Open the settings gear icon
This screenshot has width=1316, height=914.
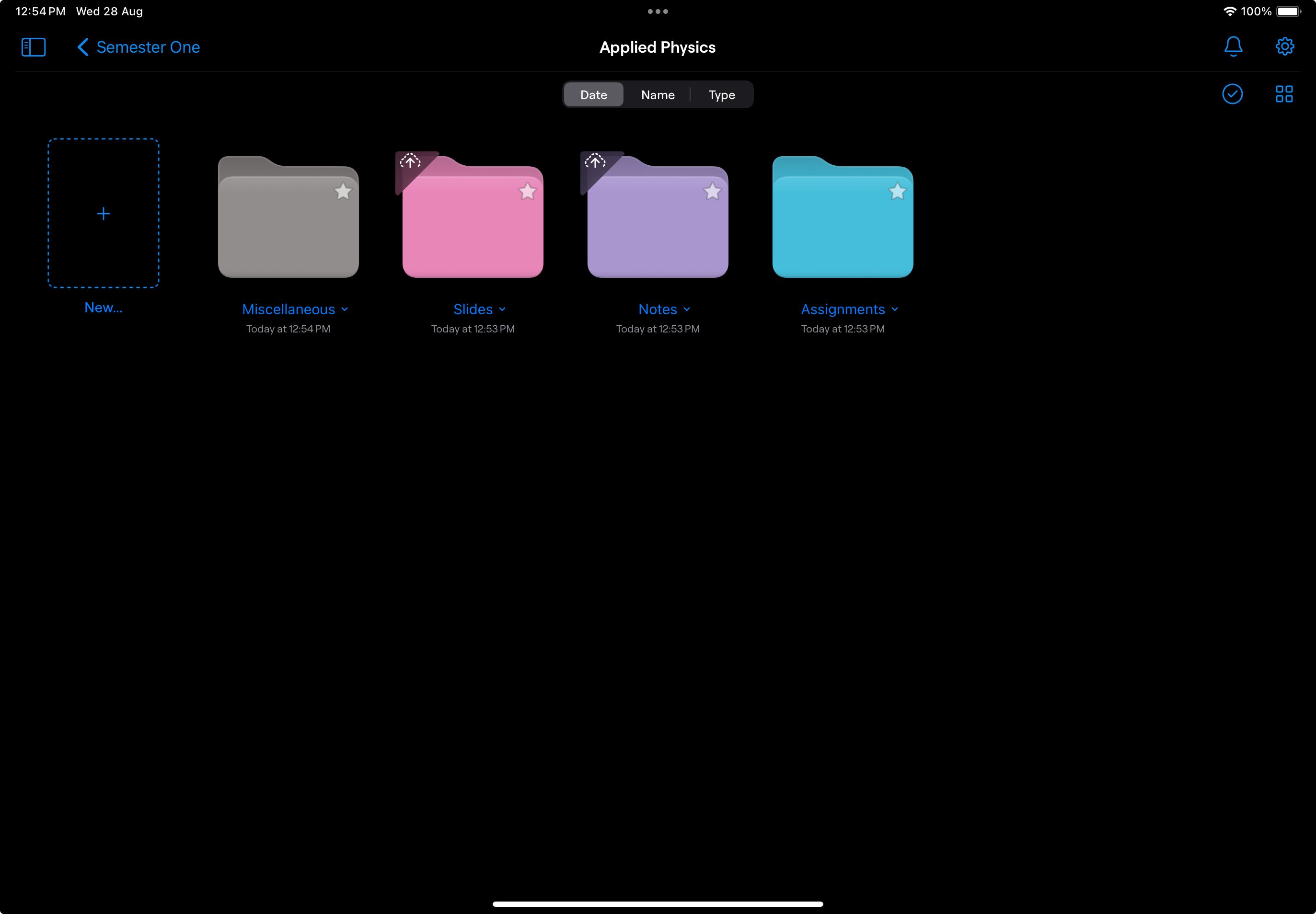point(1284,46)
